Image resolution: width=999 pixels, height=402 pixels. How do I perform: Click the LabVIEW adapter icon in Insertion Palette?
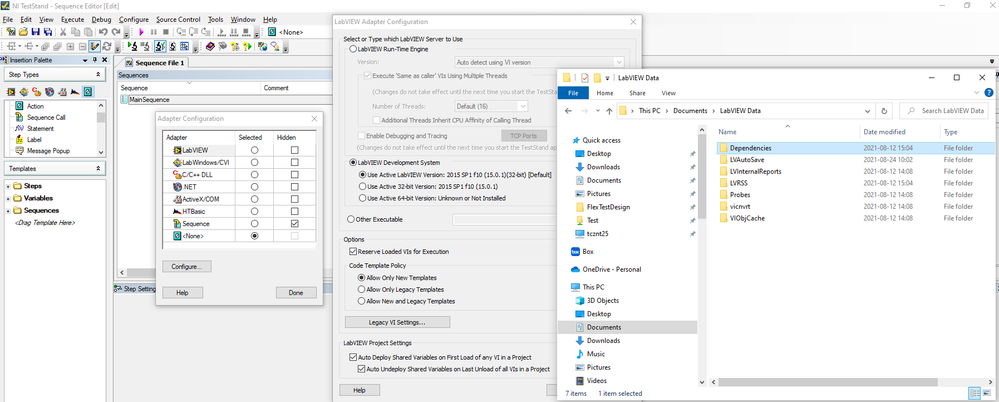(x=11, y=92)
